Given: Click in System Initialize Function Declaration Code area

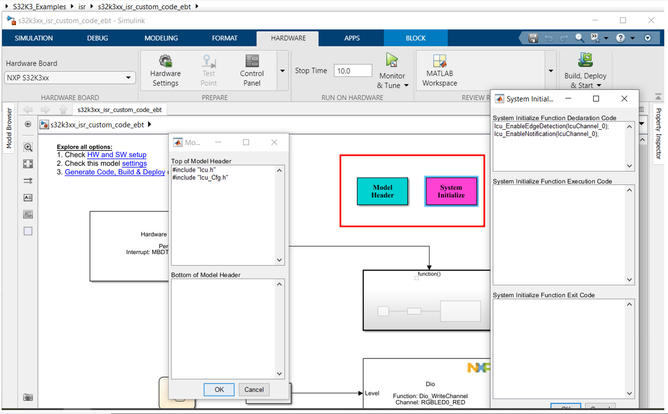Looking at the screenshot, I should click(x=559, y=146).
